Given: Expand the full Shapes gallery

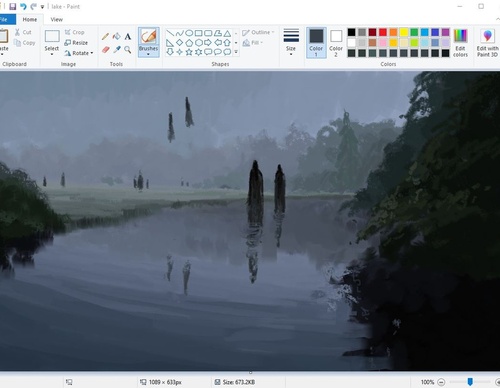Looking at the screenshot, I should 236,52.
